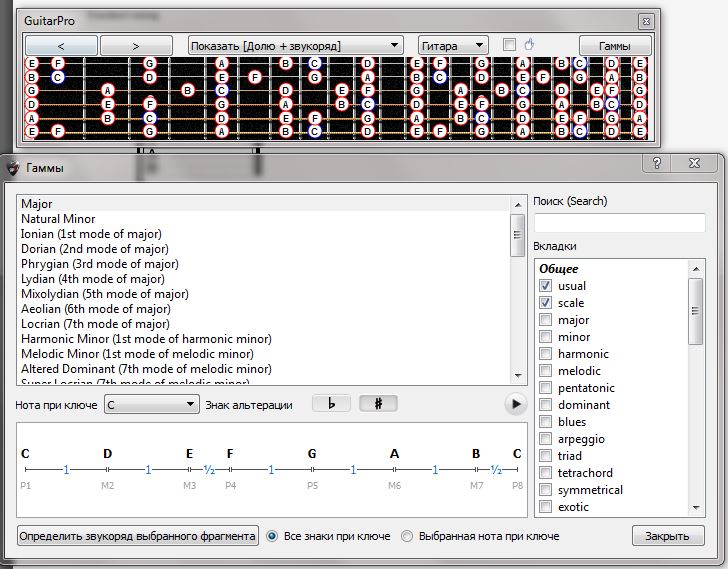Enable the minor tag checkbox
728x569 pixels.
pos(546,336)
